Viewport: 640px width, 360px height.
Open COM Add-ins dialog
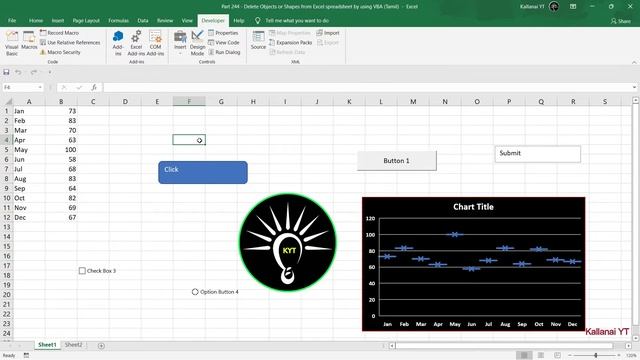(155, 43)
